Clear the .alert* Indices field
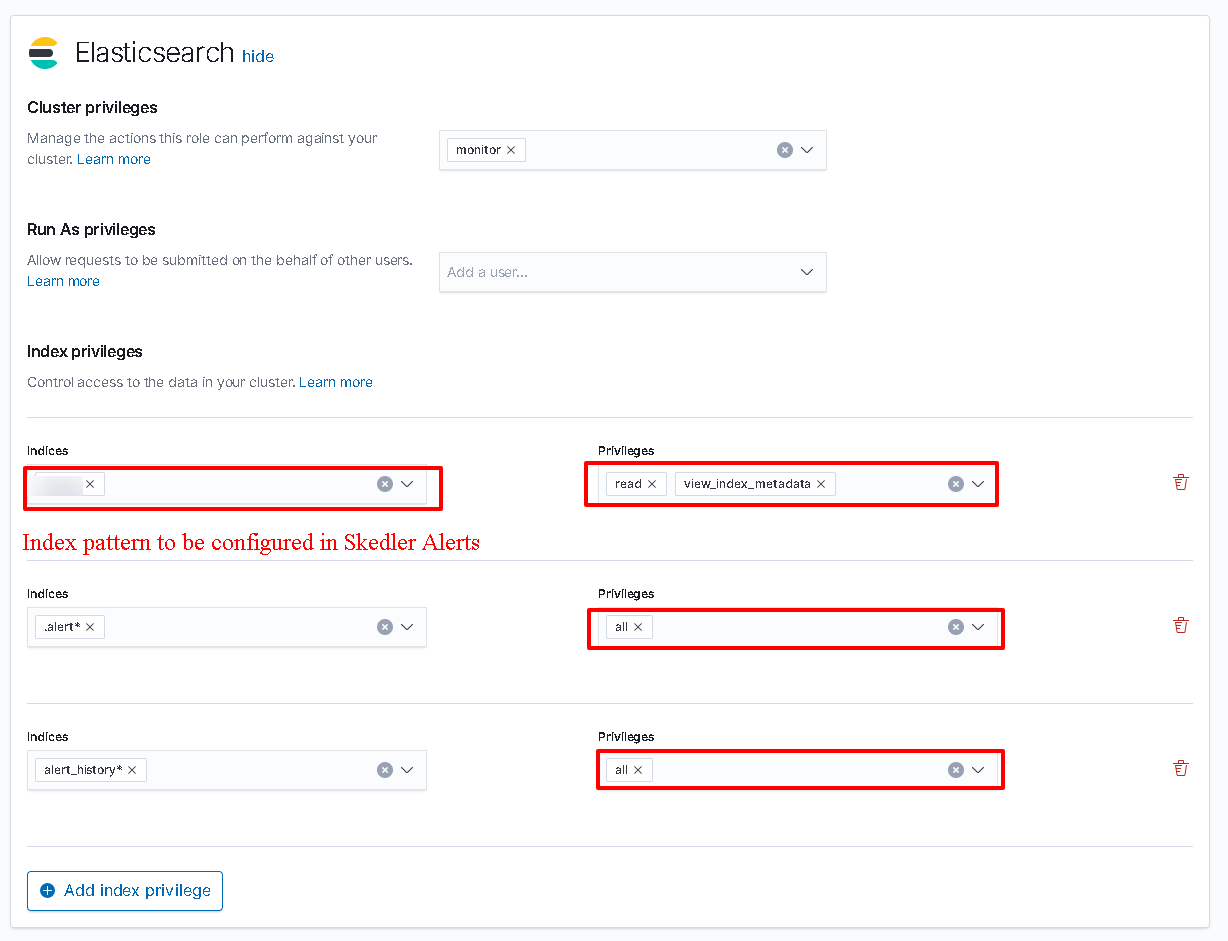 [x=385, y=627]
